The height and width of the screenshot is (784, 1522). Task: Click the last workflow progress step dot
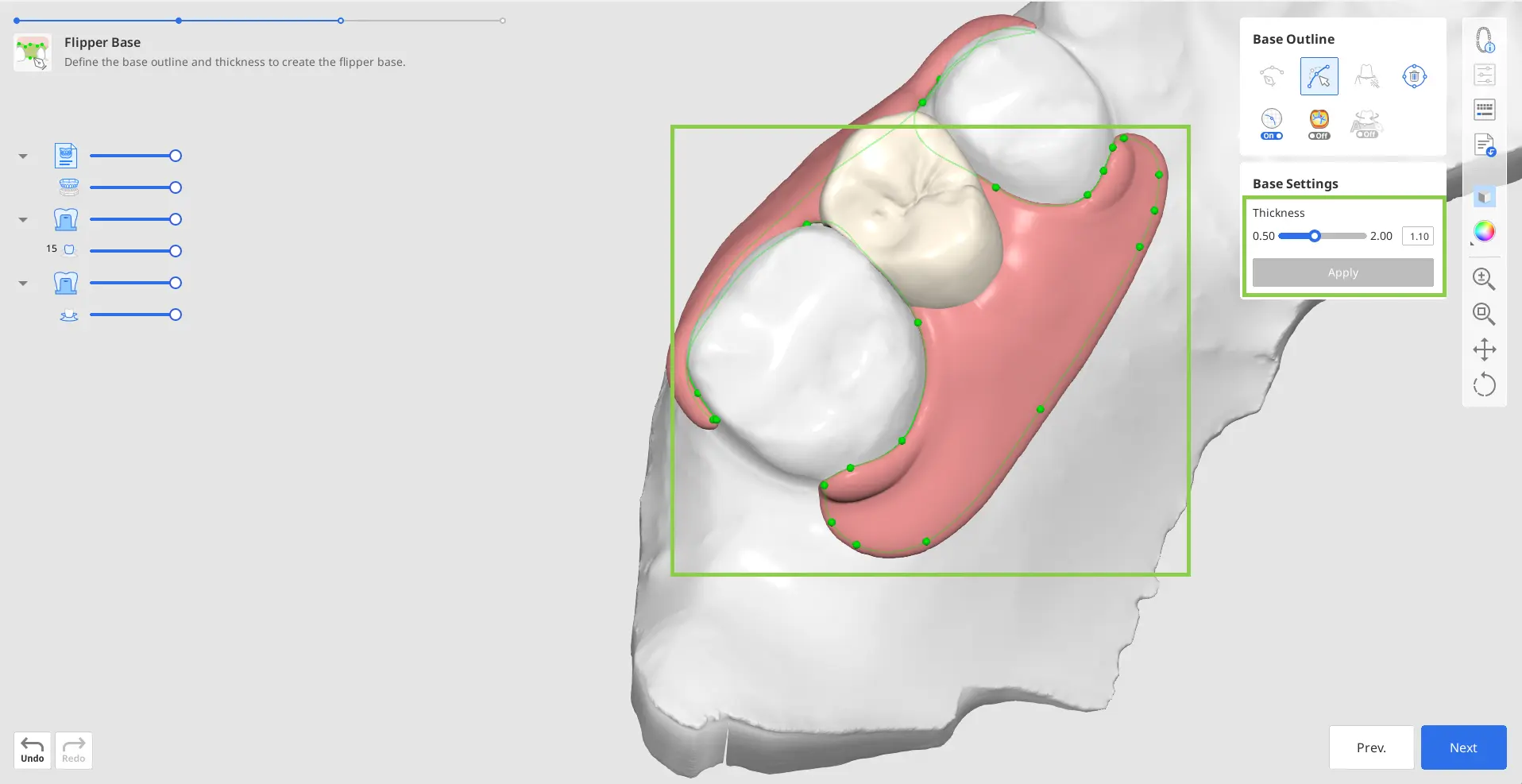(x=503, y=21)
